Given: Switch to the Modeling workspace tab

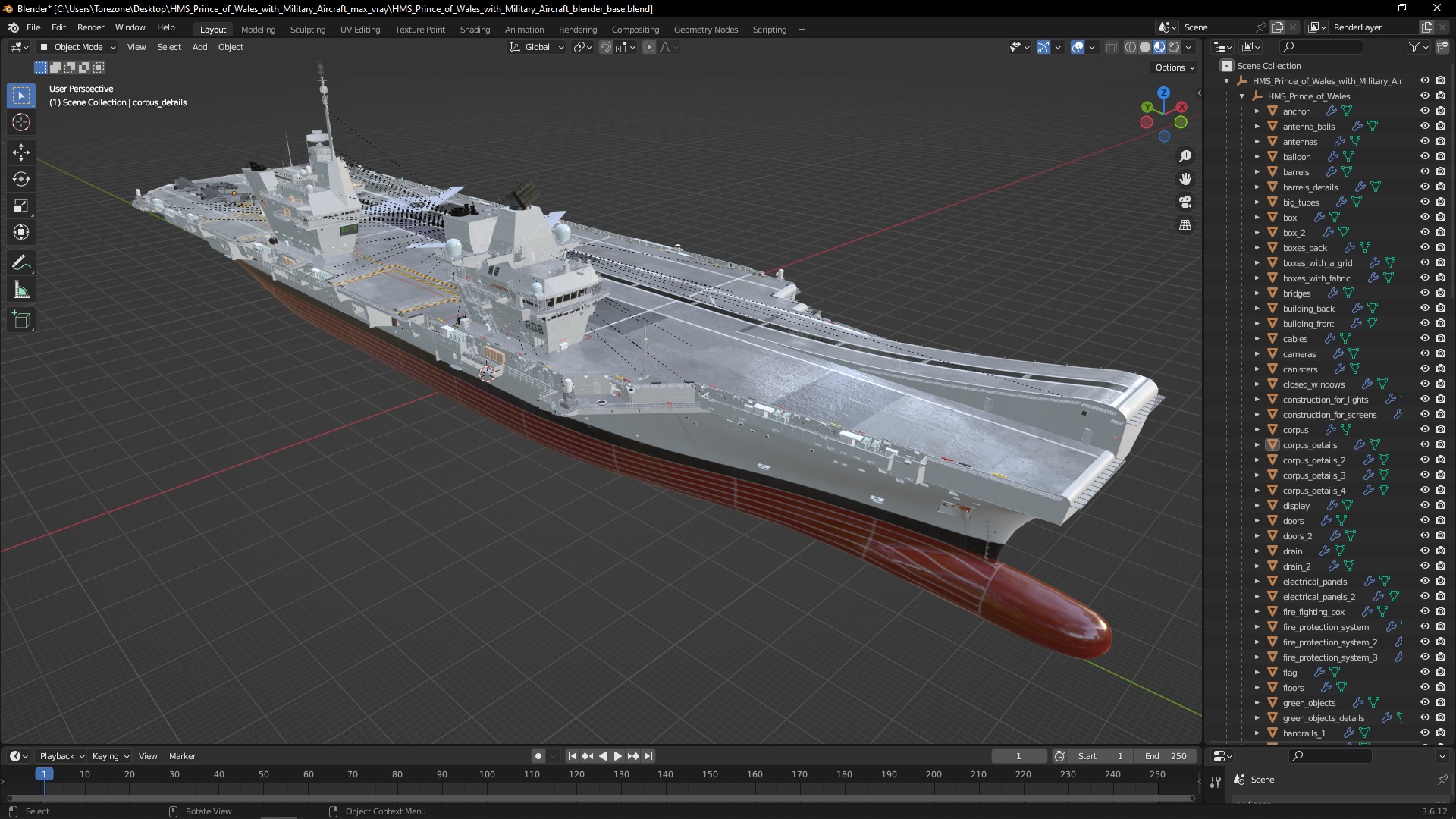Looking at the screenshot, I should (258, 30).
